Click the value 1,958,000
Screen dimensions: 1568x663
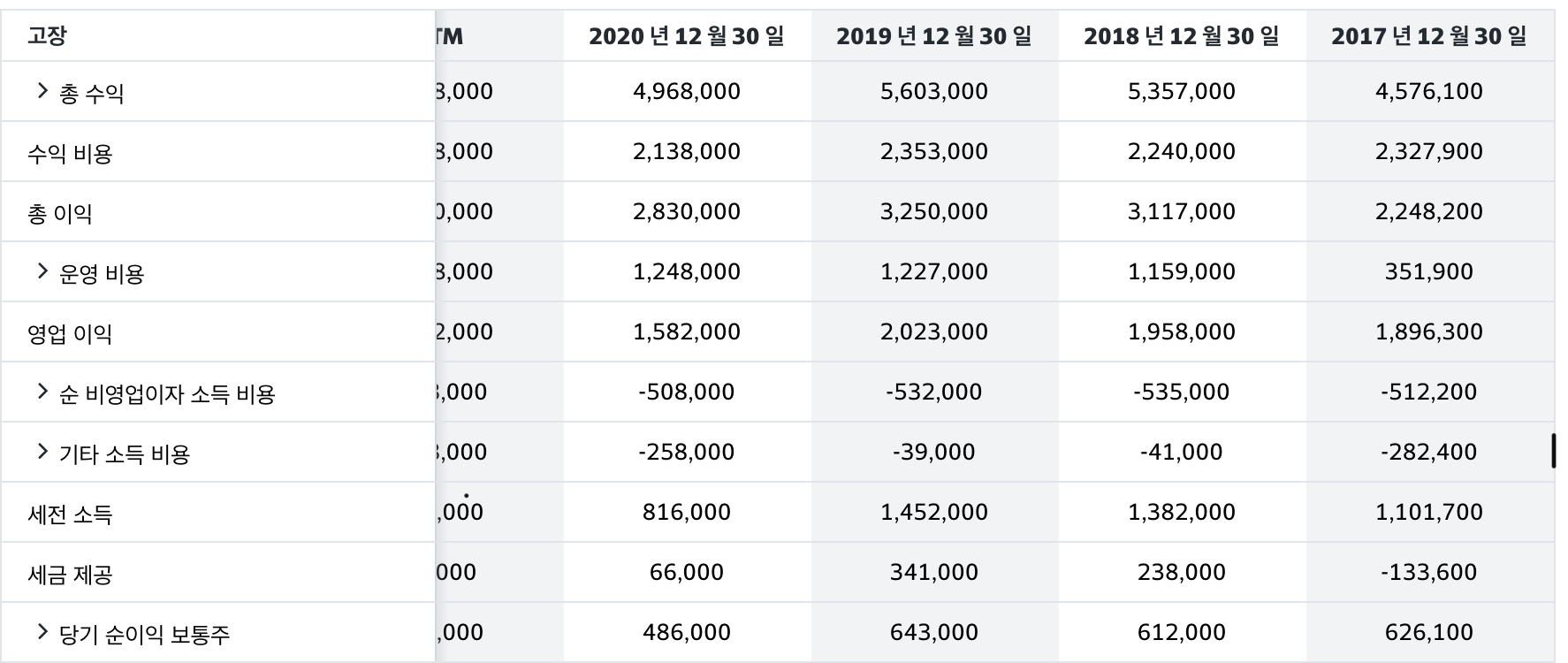click(x=1182, y=331)
